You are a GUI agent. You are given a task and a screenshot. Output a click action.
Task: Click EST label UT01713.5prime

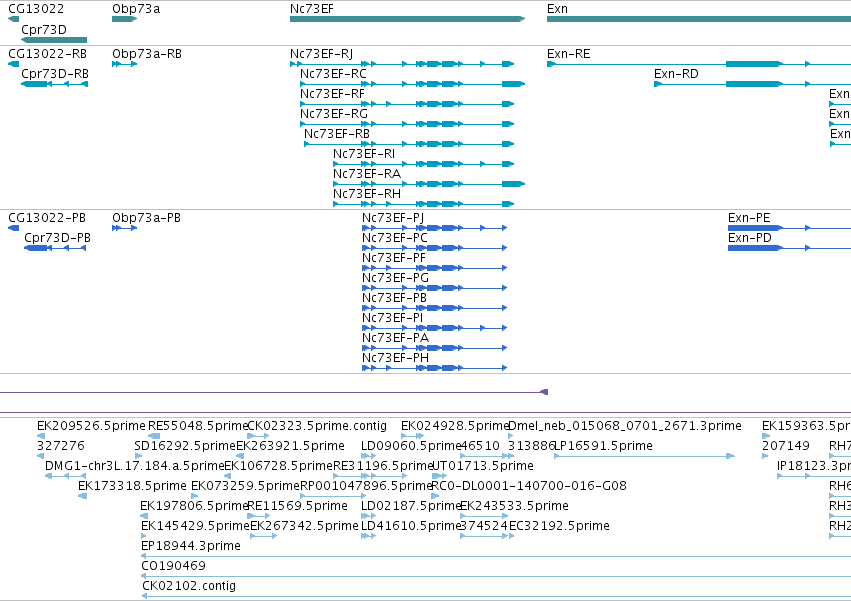(x=482, y=466)
